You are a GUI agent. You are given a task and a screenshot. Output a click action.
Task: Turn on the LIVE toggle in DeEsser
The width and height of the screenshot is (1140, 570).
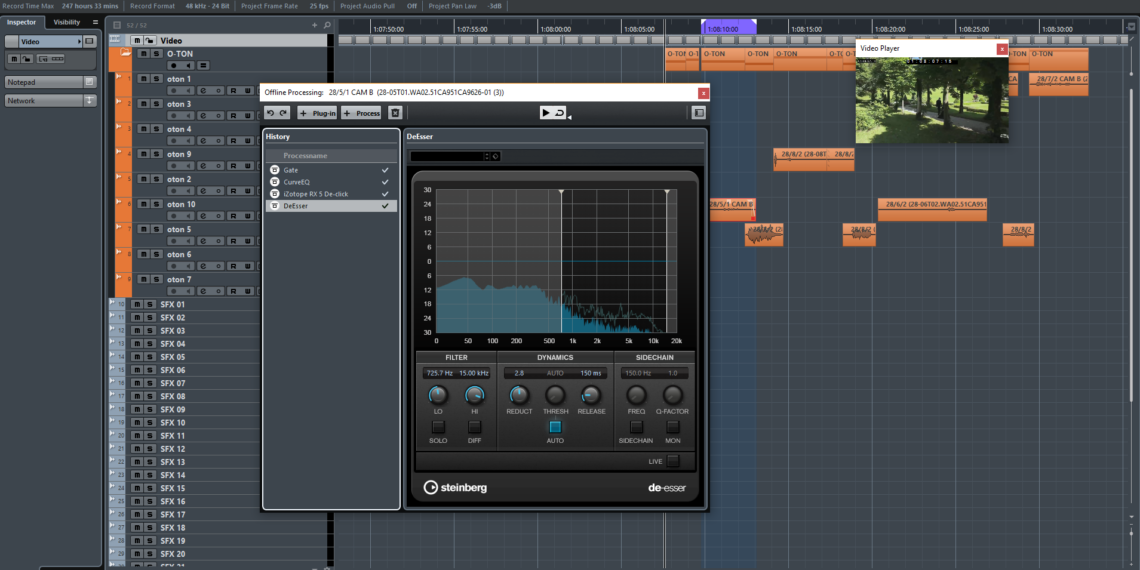[x=673, y=461]
